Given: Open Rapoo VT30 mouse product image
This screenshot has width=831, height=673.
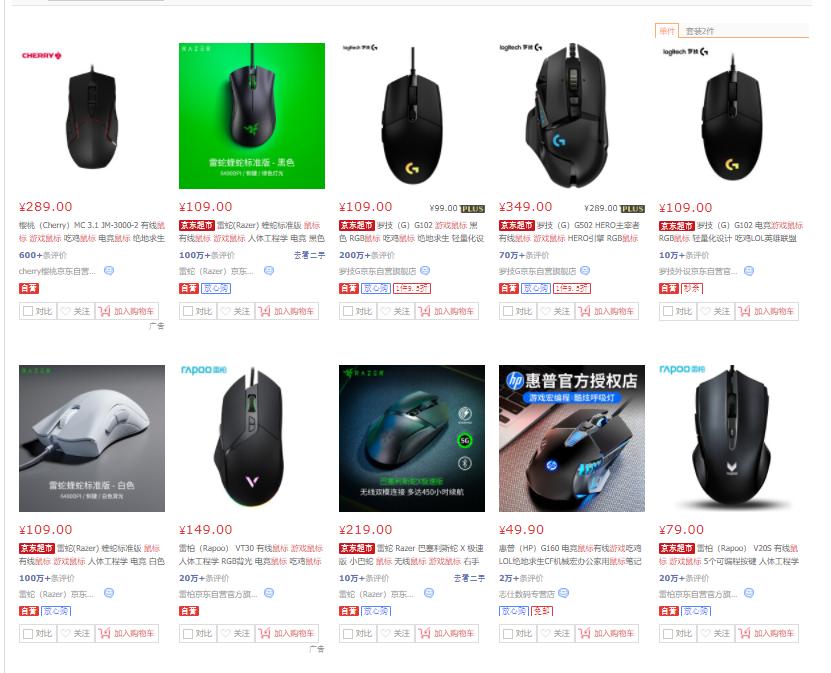Looking at the screenshot, I should [x=252, y=438].
